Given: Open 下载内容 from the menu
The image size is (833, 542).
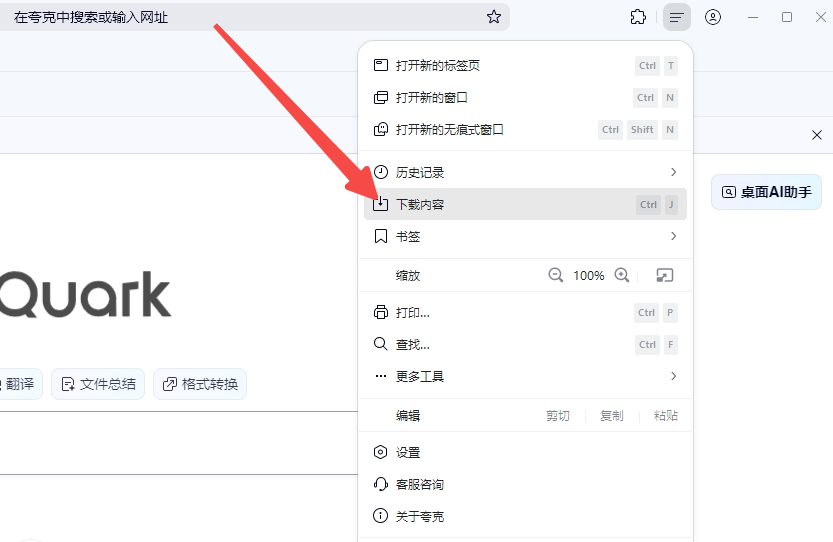Looking at the screenshot, I should pyautogui.click(x=525, y=204).
